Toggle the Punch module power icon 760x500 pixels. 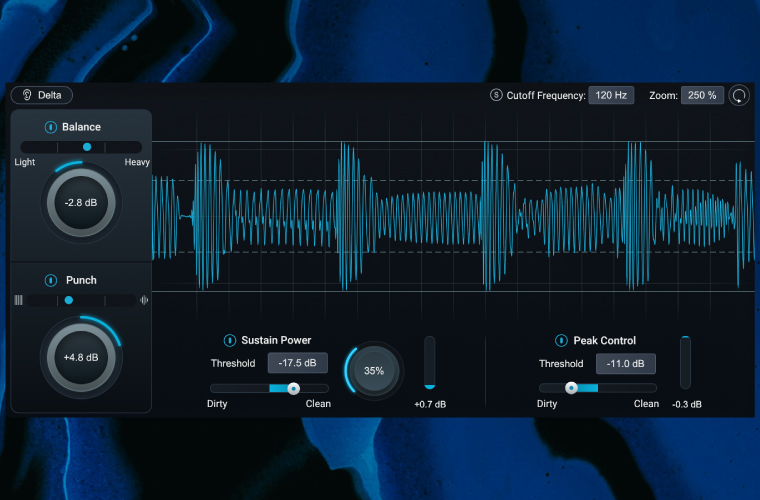[50, 280]
